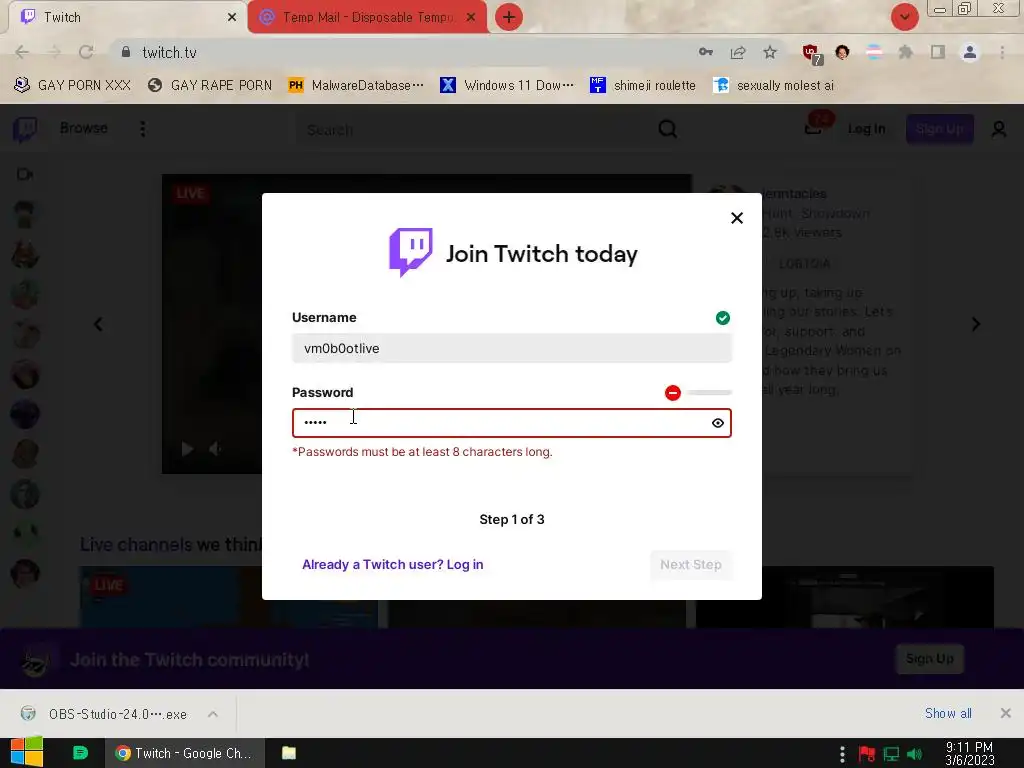The height and width of the screenshot is (768, 1024).
Task: Toggle password visibility eye icon
Action: click(x=718, y=423)
